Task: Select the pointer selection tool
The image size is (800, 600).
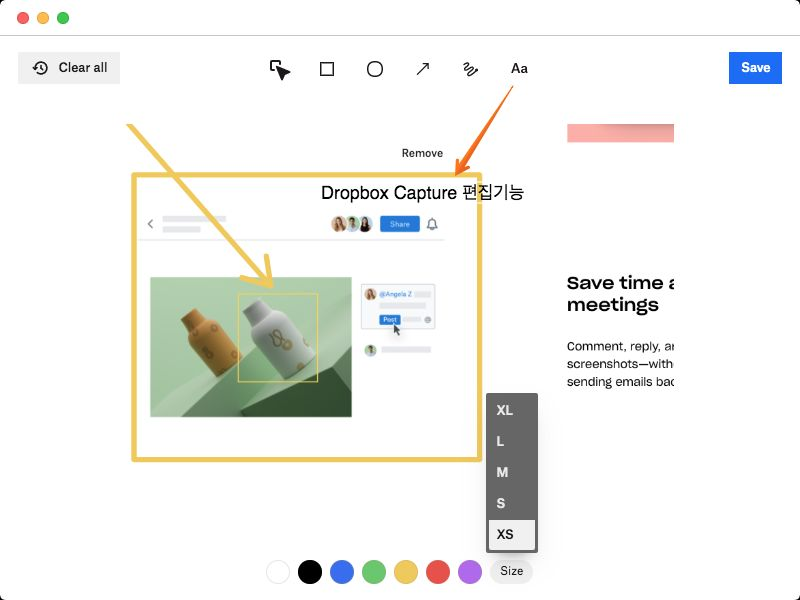Action: tap(280, 69)
